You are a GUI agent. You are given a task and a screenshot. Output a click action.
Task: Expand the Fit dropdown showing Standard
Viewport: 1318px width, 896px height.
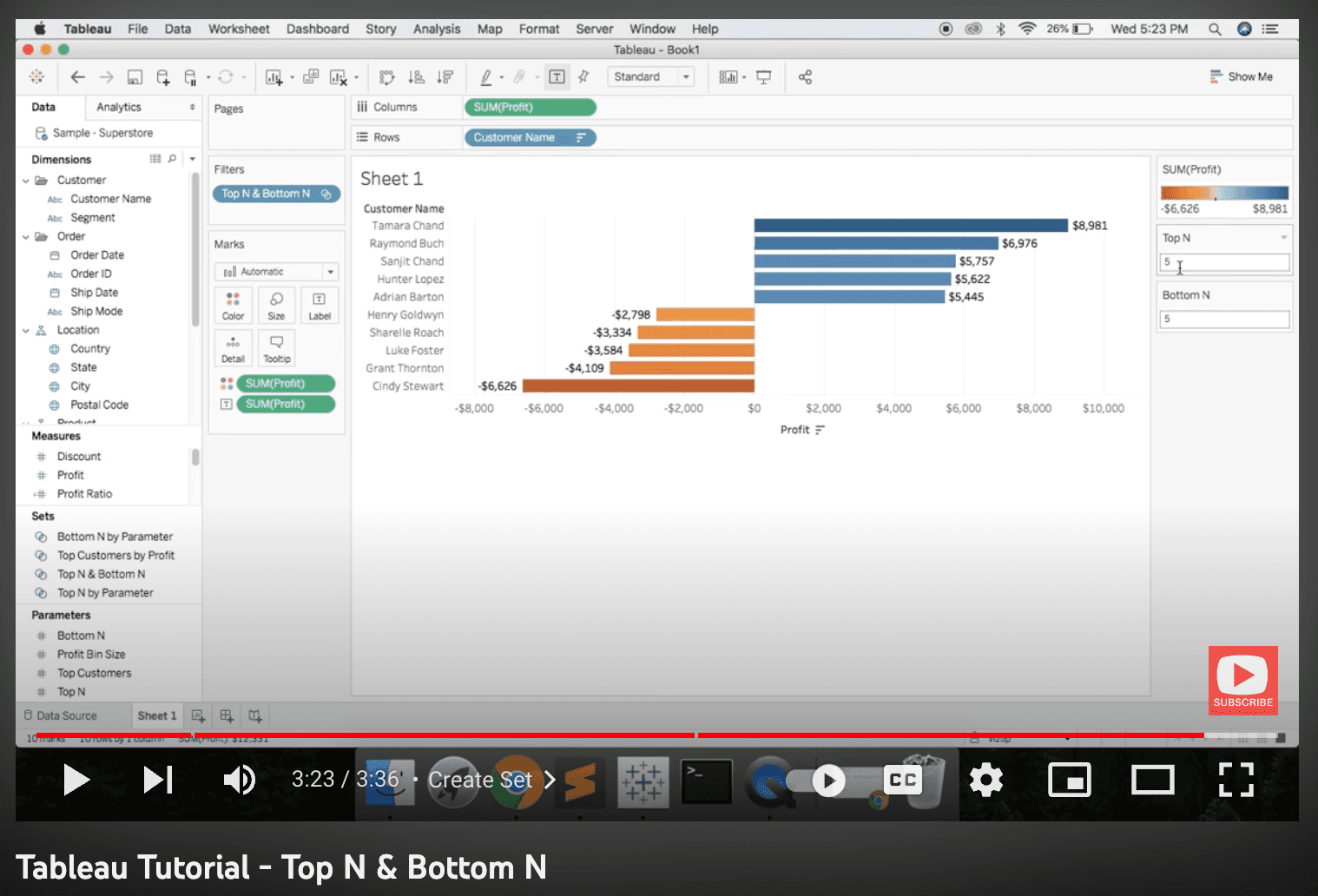pyautogui.click(x=684, y=76)
